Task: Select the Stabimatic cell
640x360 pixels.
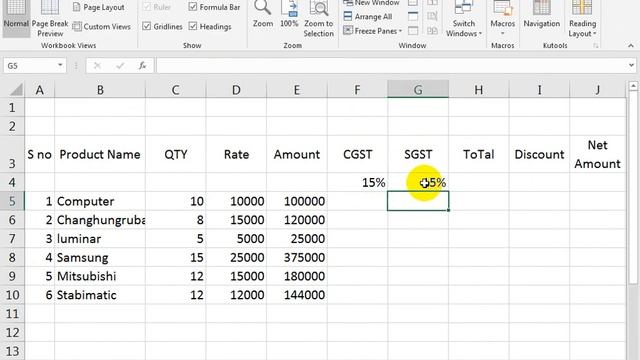Action: tap(100, 295)
